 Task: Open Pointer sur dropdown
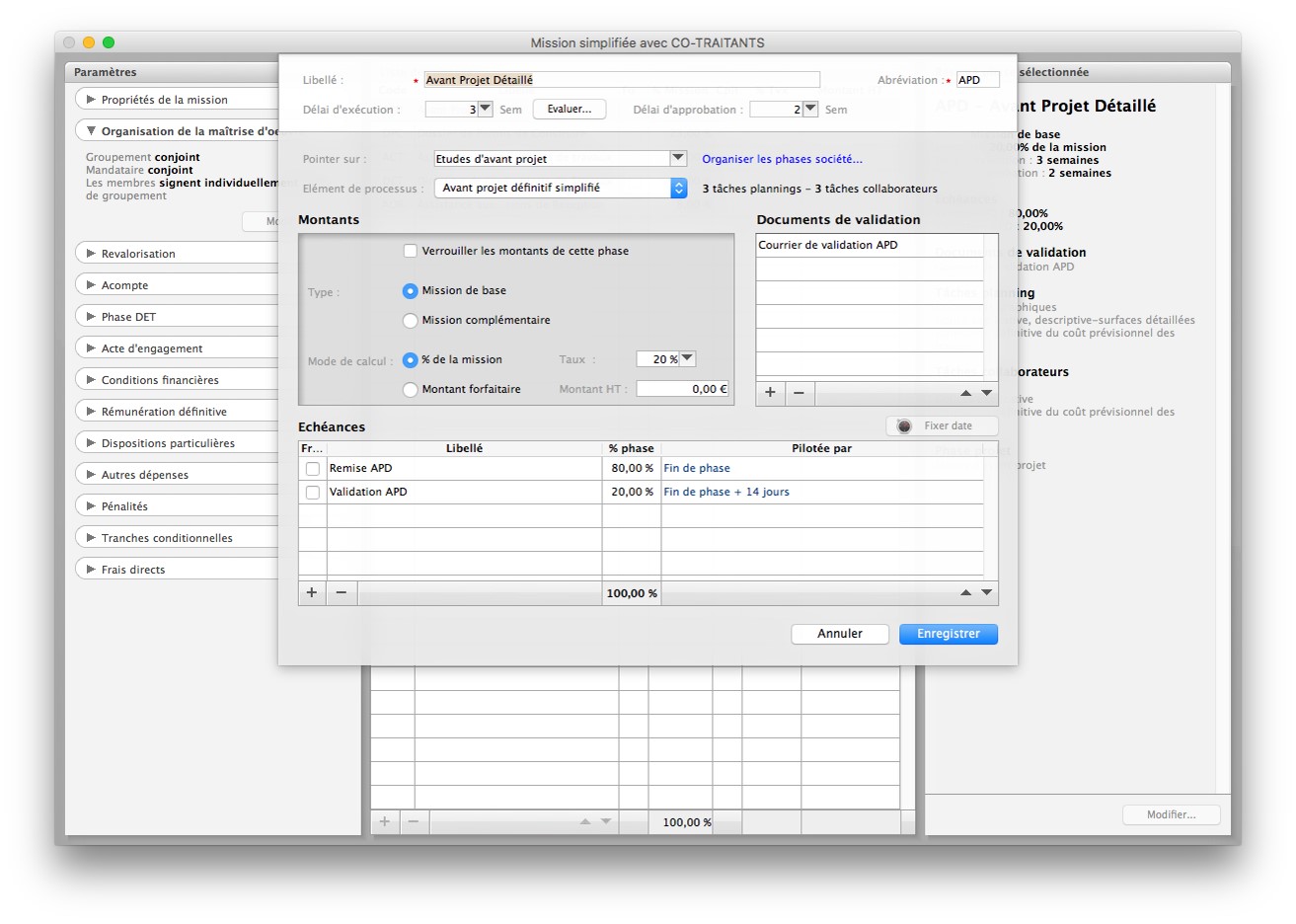pyautogui.click(x=678, y=158)
